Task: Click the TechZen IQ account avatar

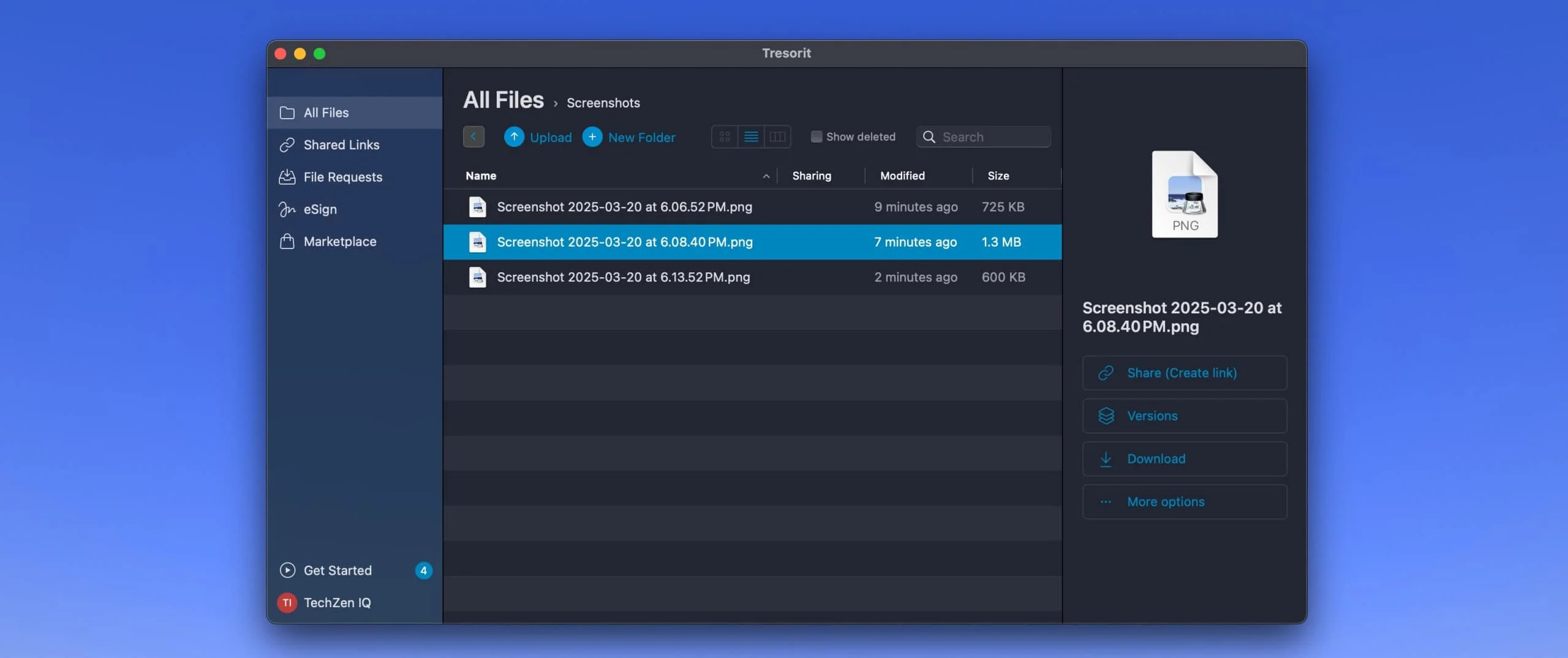Action: [286, 602]
